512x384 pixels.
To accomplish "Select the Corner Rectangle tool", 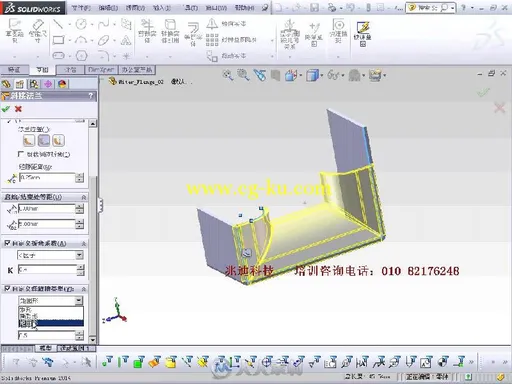I will click(x=58, y=40).
